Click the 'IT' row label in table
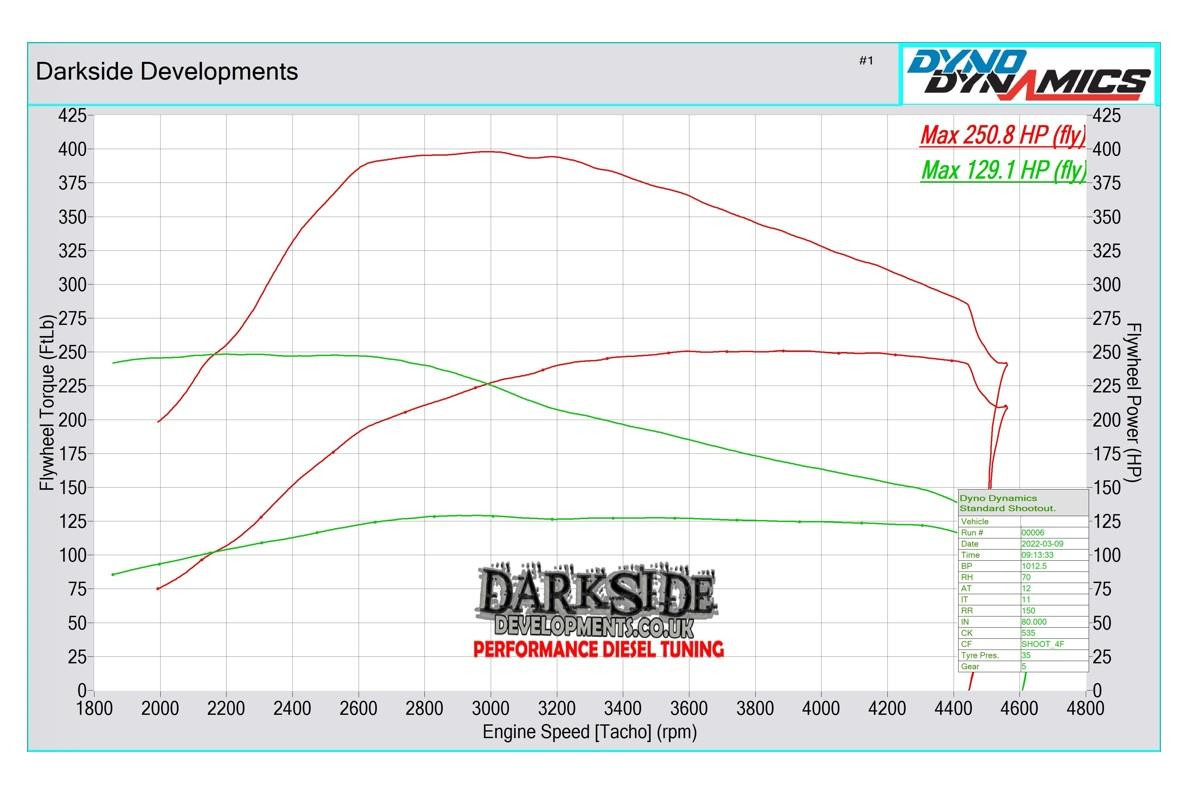The image size is (1200, 812). (x=965, y=599)
